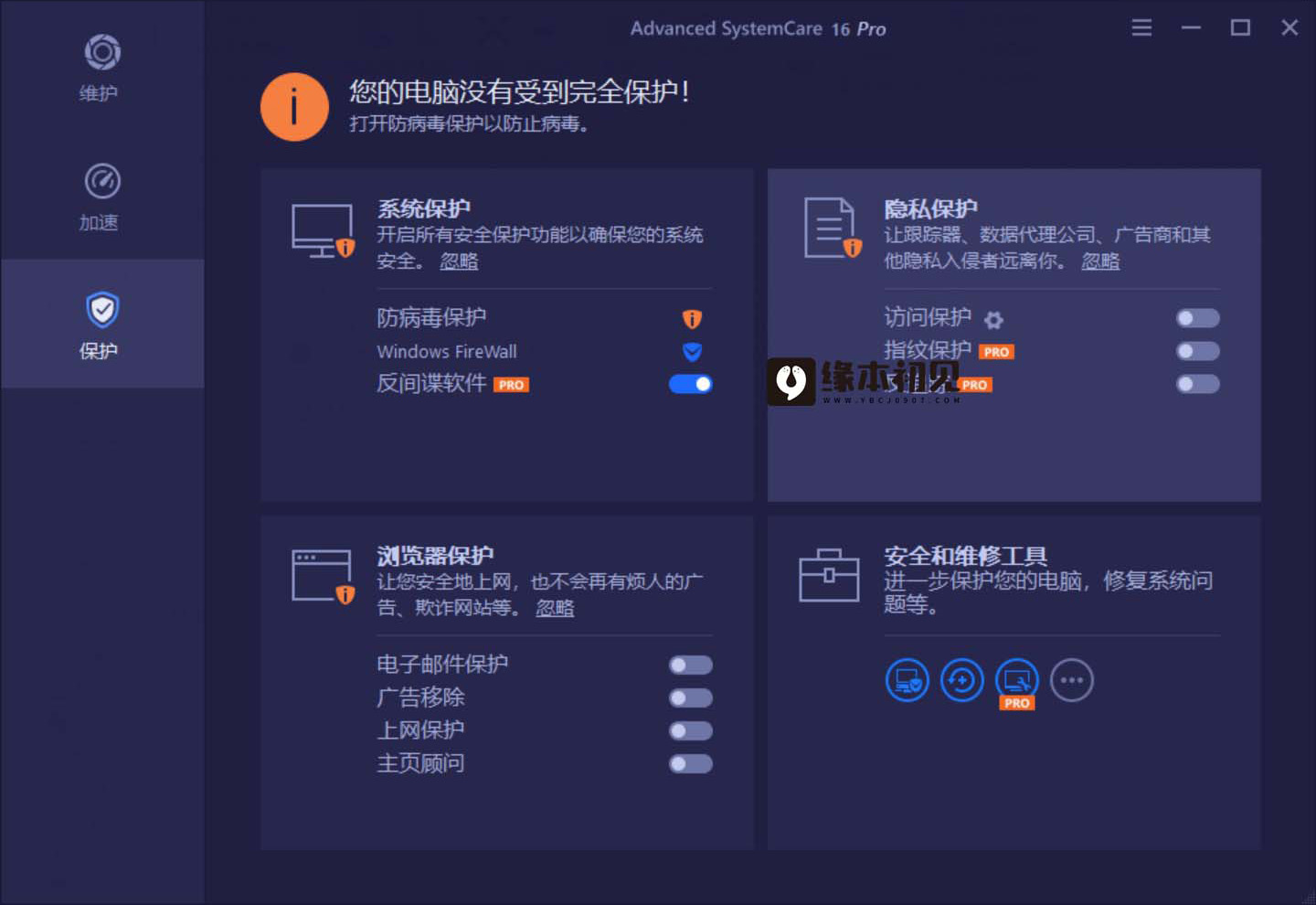
Task: Click the 访问保护 label
Action: [x=928, y=317]
